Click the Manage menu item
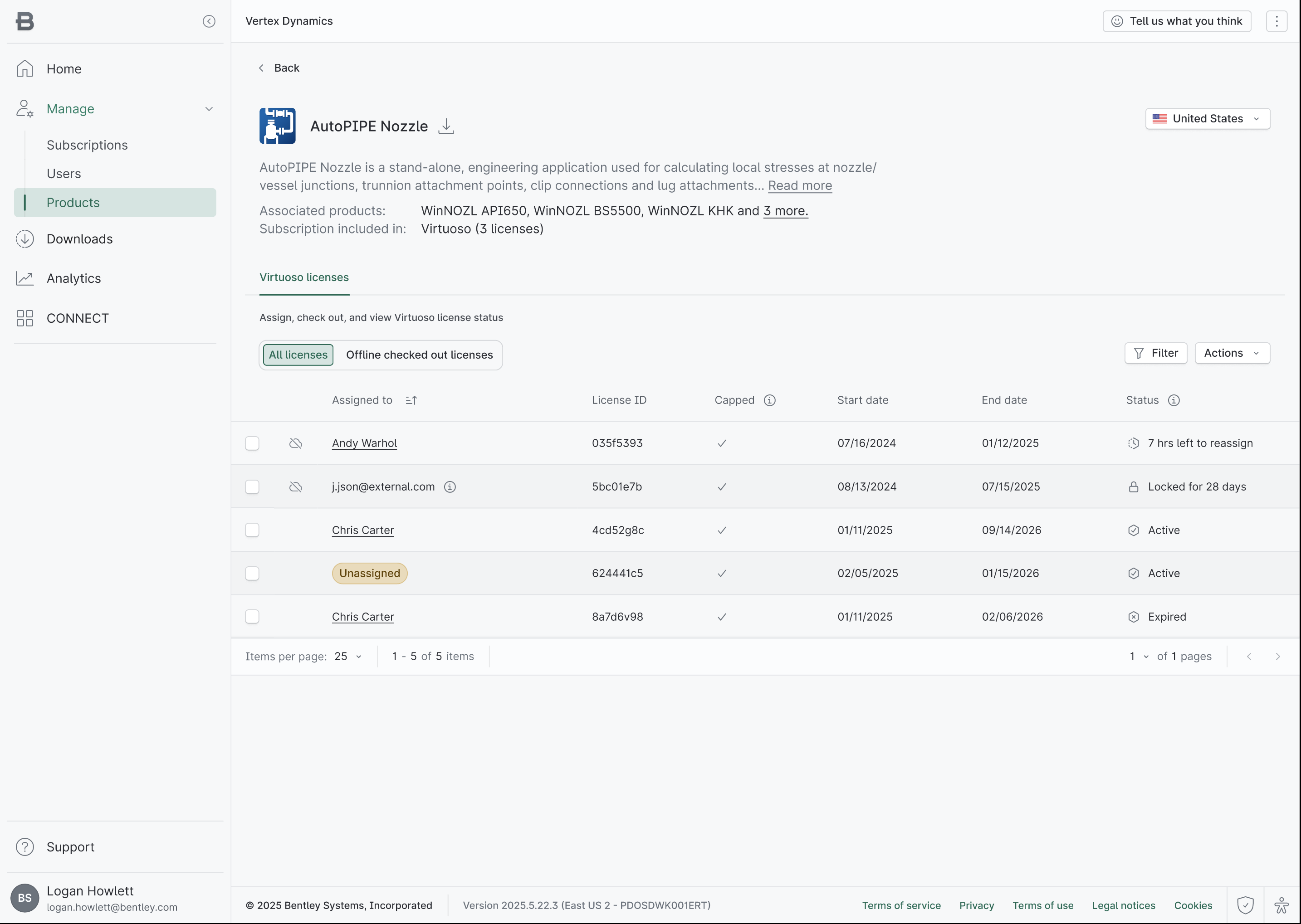This screenshot has height=924, width=1301. 71,109
